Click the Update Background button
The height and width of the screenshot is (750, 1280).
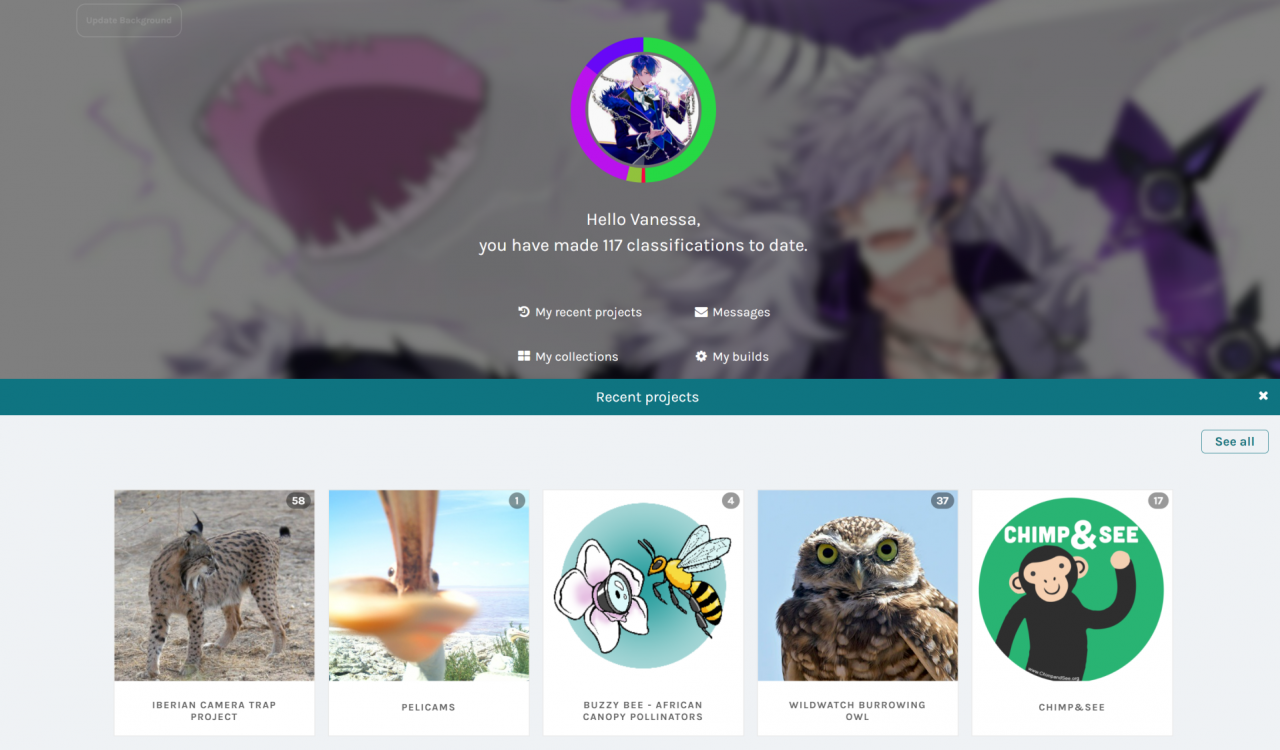(x=129, y=20)
